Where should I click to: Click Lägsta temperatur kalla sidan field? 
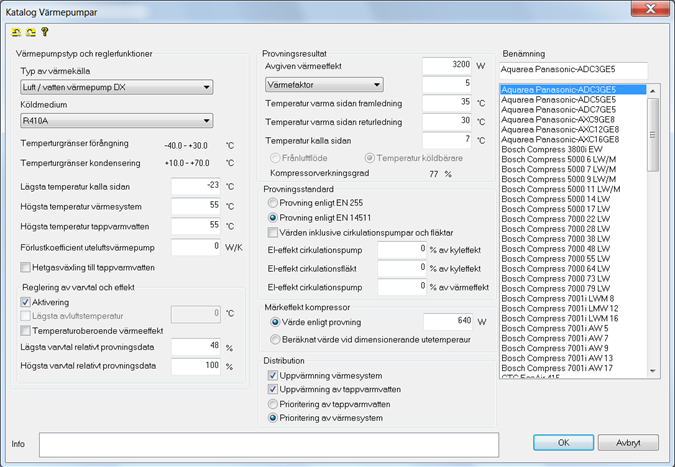196,186
